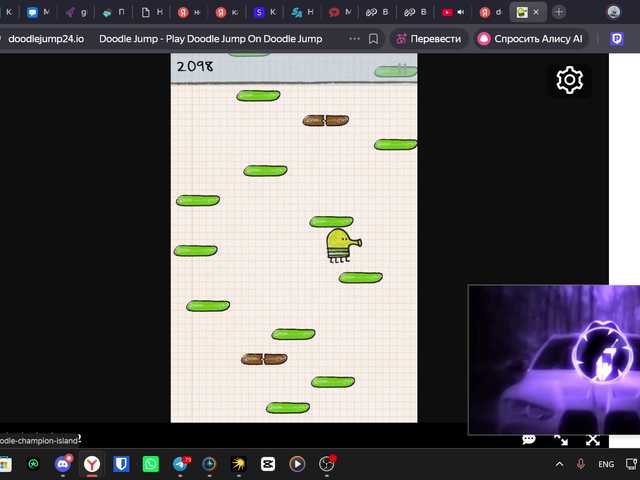Open the round dial taskbar app

point(209,464)
